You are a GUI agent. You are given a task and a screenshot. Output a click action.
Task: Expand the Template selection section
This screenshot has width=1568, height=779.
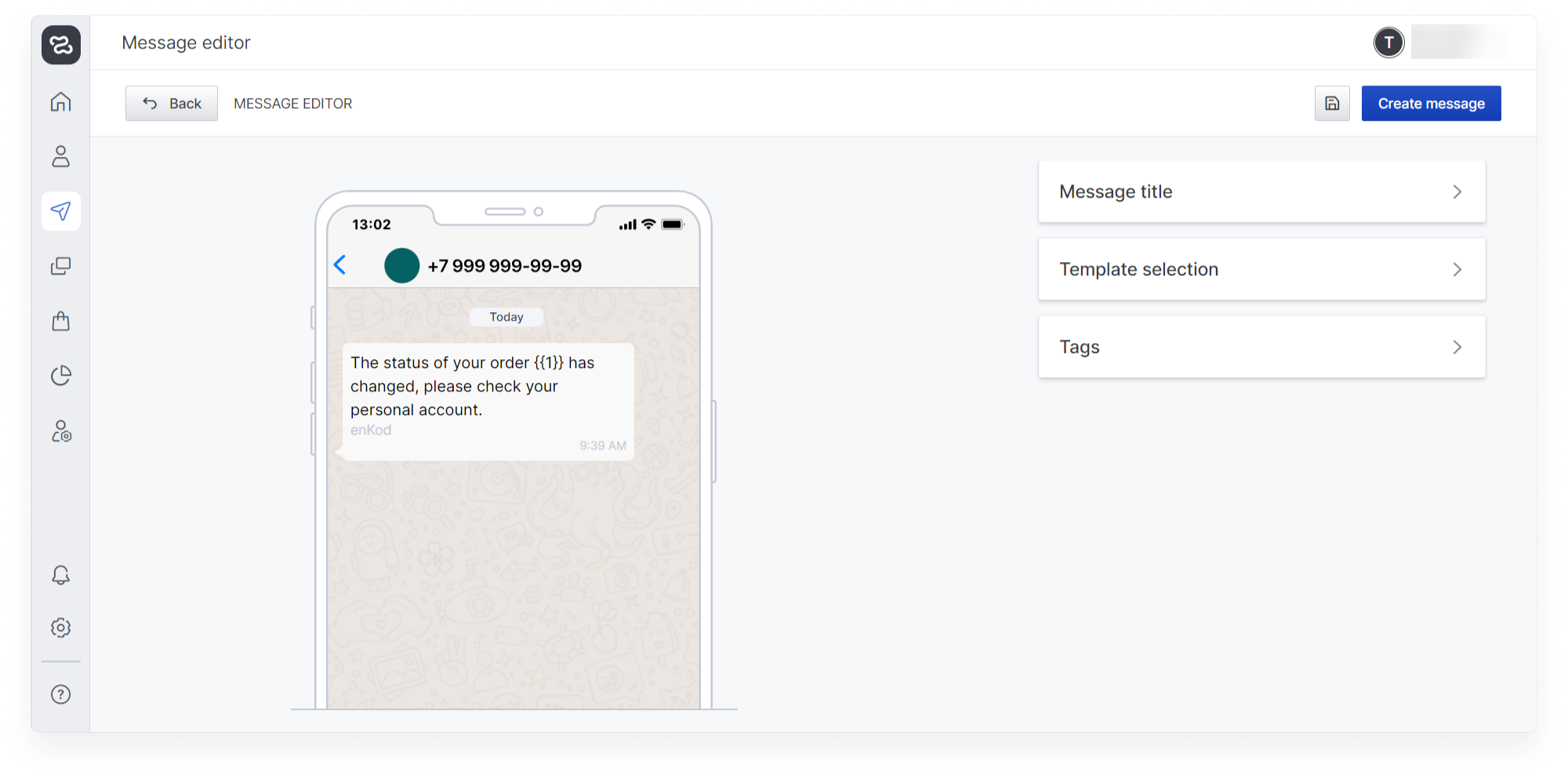point(1261,269)
